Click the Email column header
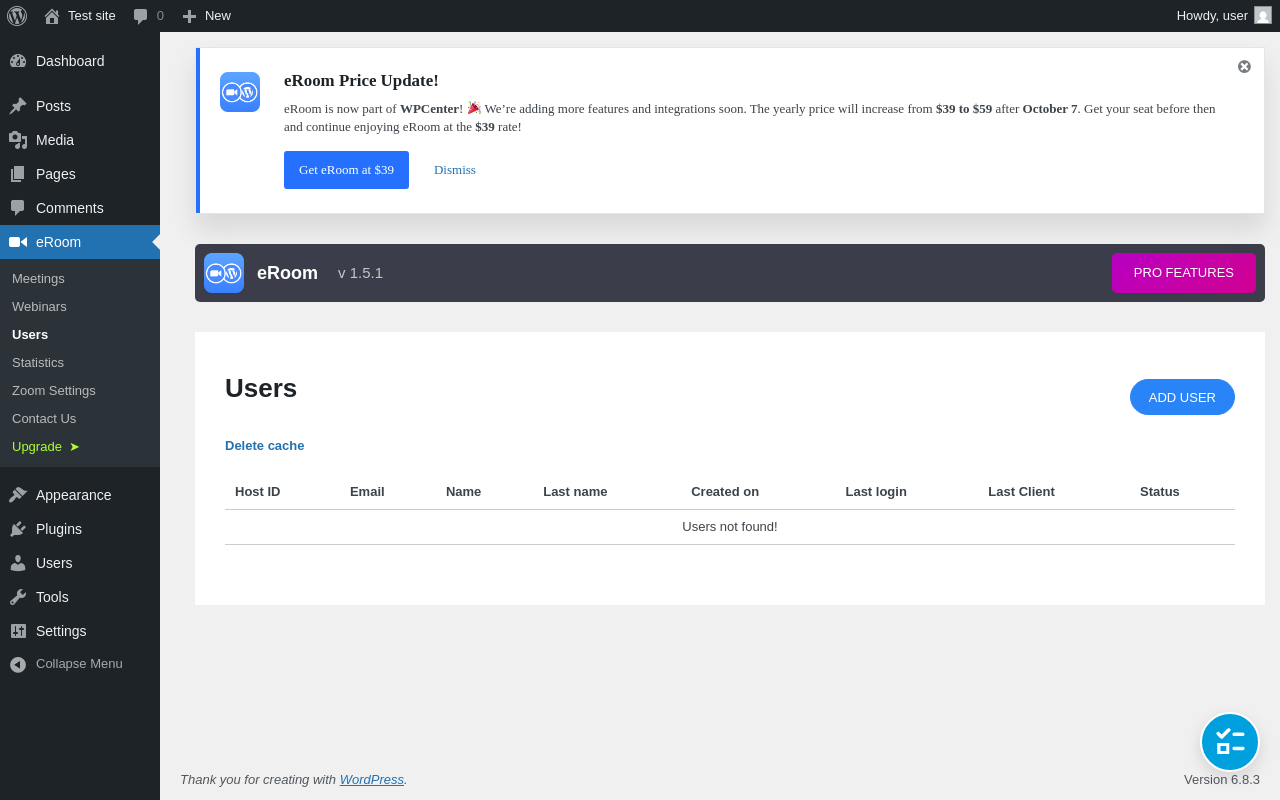Viewport: 1280px width, 800px height. click(367, 492)
